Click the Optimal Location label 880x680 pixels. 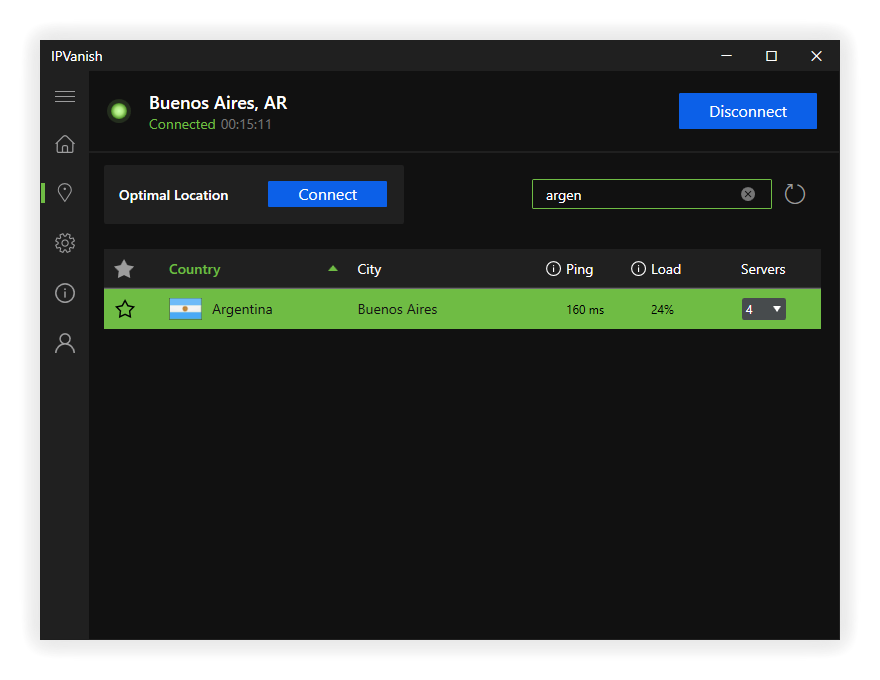pos(173,195)
